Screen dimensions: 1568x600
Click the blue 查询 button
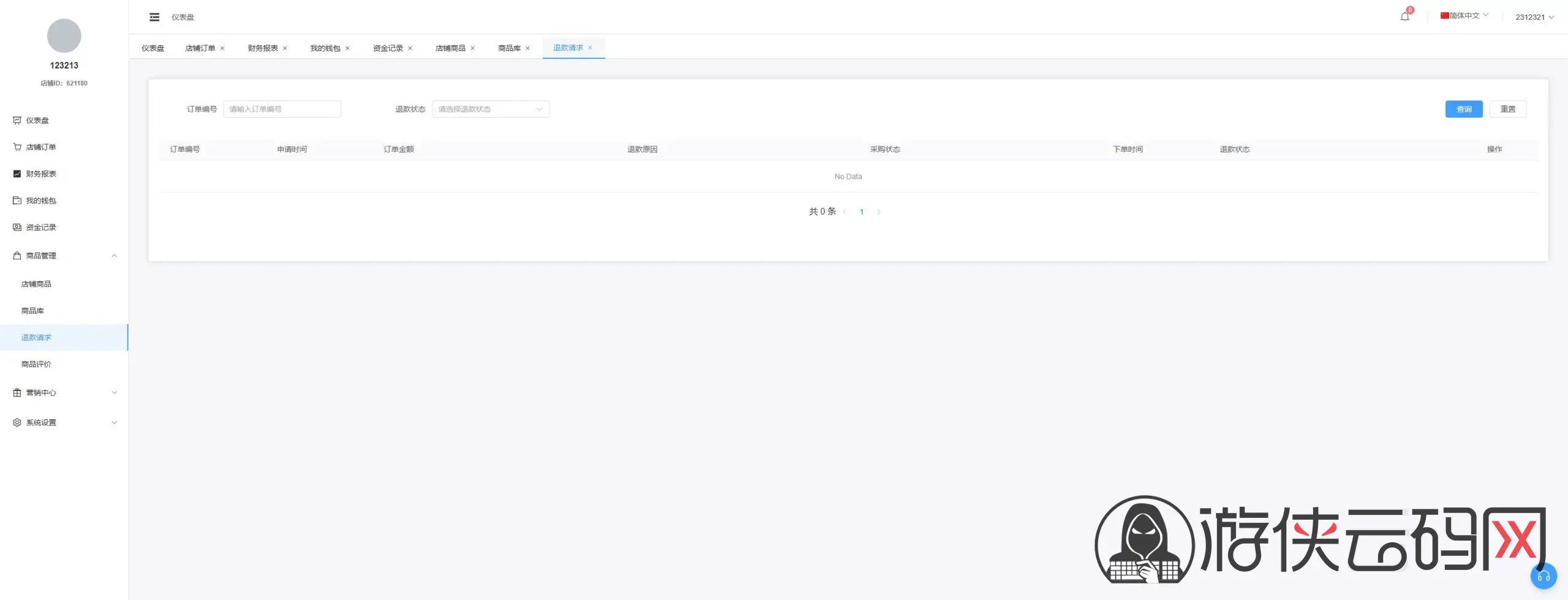[1464, 109]
